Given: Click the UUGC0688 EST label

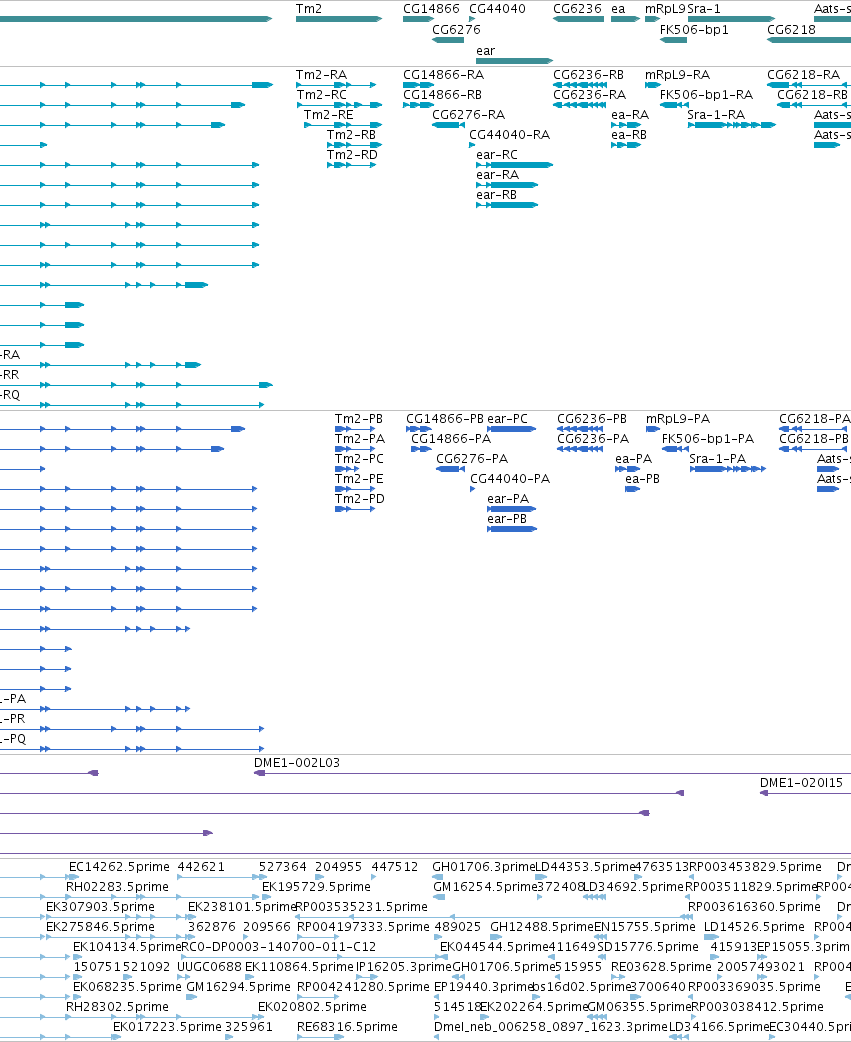Looking at the screenshot, I should coord(209,966).
